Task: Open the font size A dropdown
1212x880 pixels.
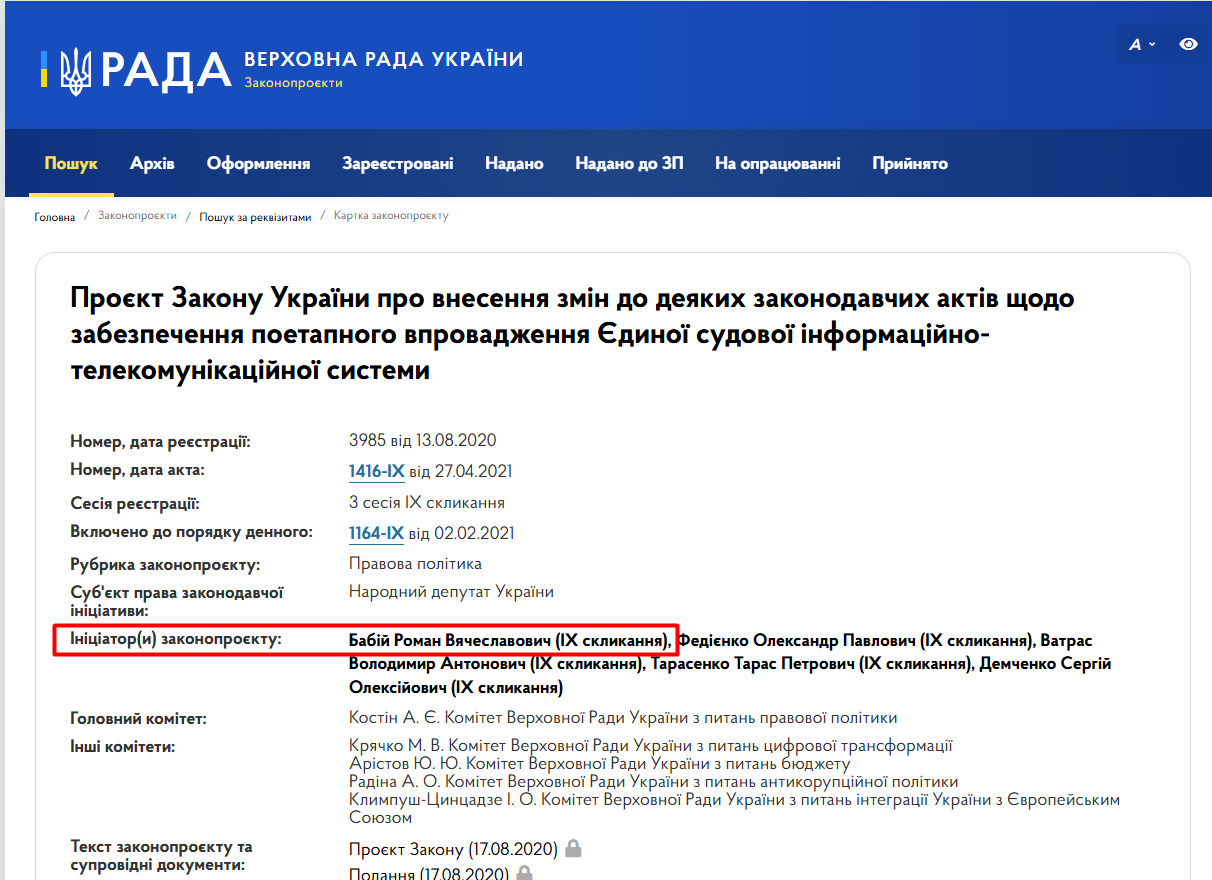Action: (x=1142, y=44)
